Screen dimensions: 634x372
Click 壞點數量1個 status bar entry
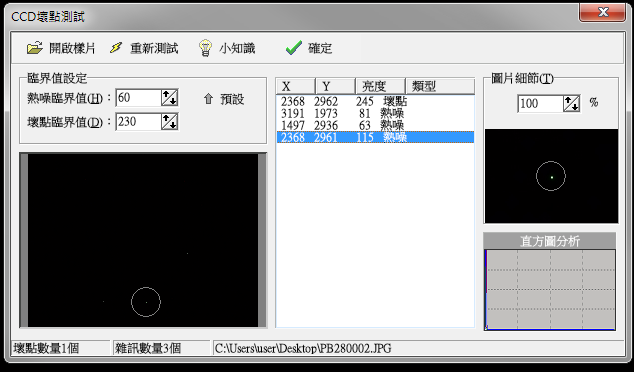click(x=61, y=348)
